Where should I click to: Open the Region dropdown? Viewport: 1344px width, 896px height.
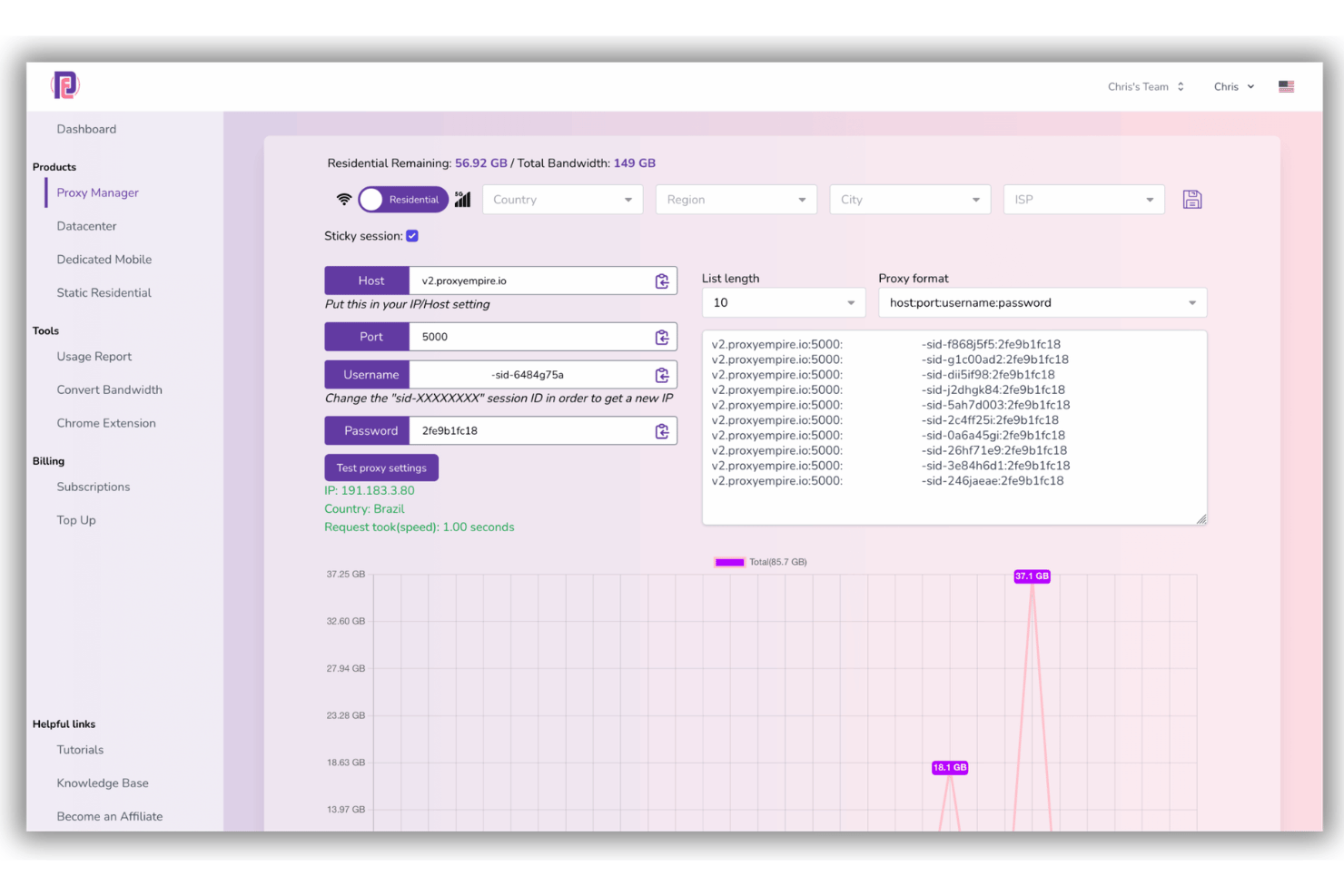point(736,200)
